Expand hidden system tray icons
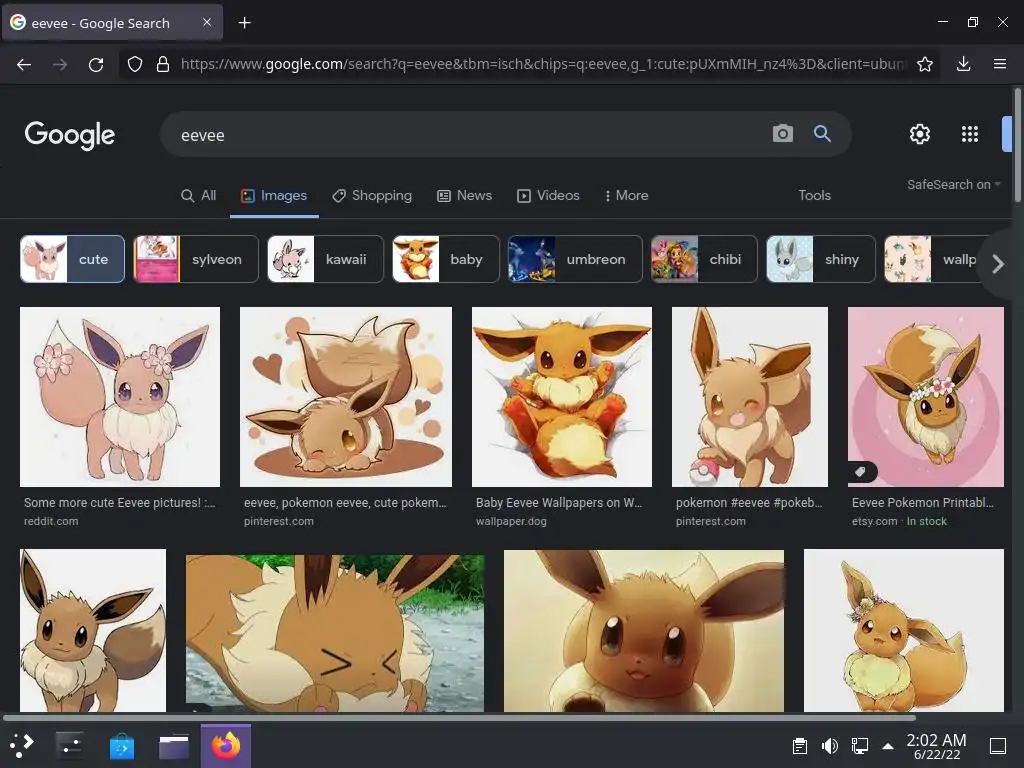The width and height of the screenshot is (1024, 768). tap(888, 746)
